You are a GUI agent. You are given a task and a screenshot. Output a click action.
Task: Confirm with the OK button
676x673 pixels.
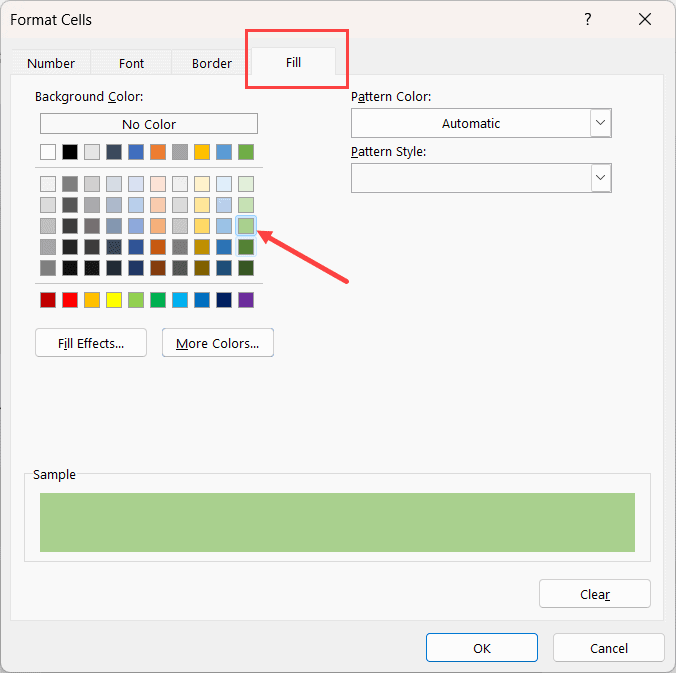[x=482, y=648]
